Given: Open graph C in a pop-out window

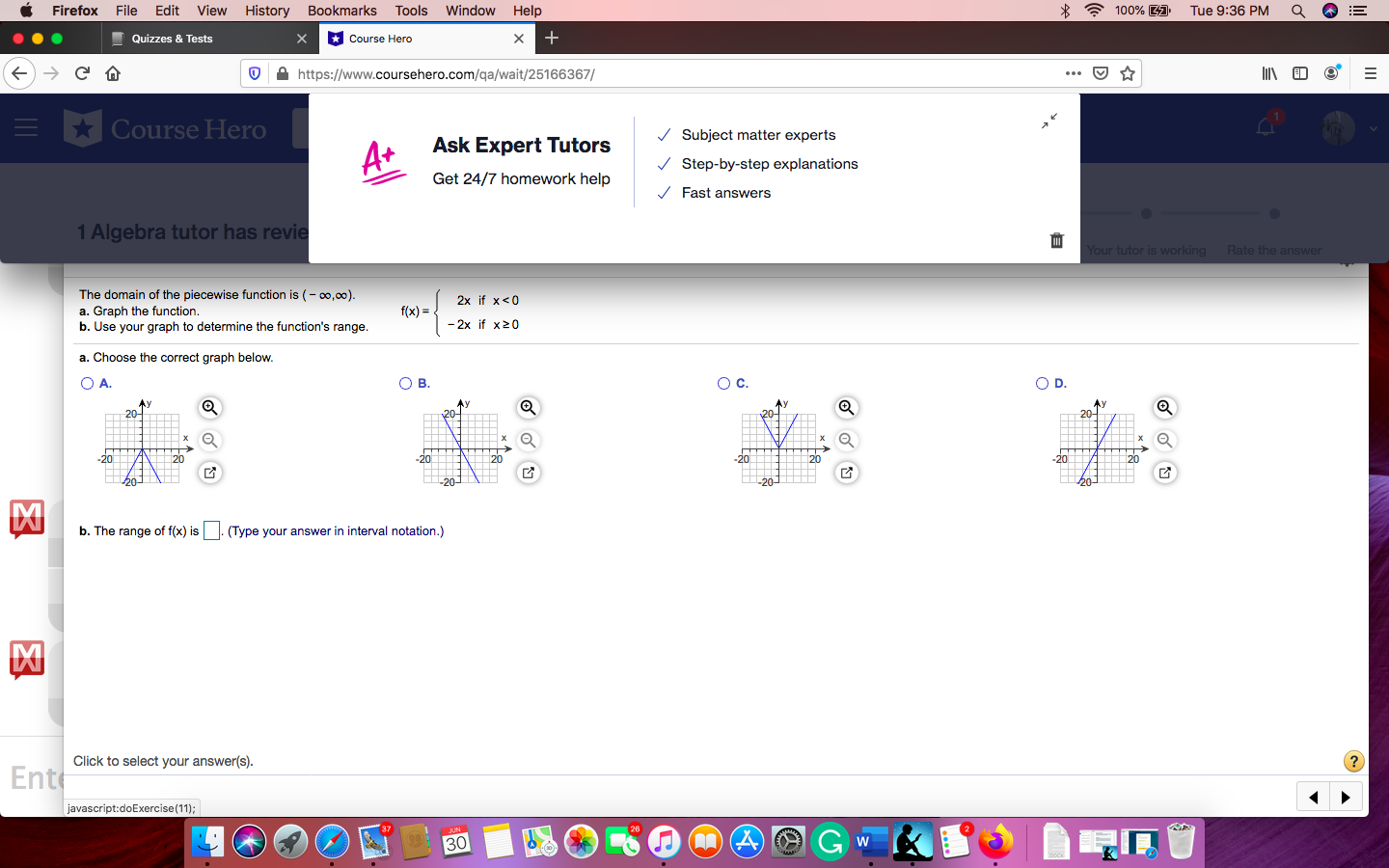Looking at the screenshot, I should coord(846,473).
